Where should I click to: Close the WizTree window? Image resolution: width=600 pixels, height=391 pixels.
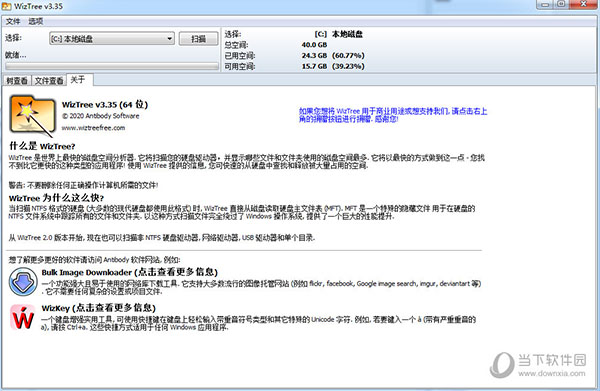pyautogui.click(x=584, y=4)
